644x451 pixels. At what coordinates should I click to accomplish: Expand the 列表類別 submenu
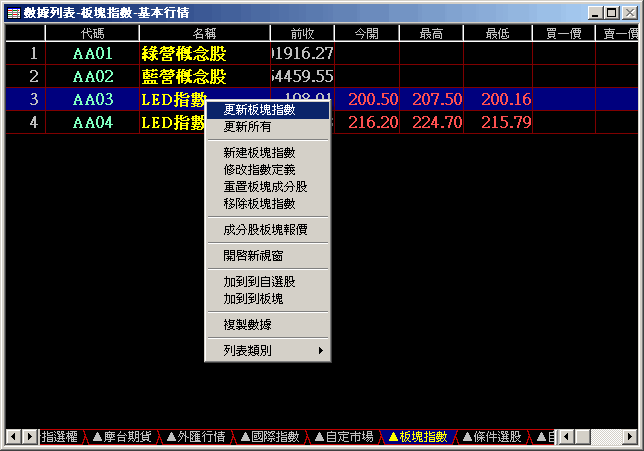(x=267, y=350)
